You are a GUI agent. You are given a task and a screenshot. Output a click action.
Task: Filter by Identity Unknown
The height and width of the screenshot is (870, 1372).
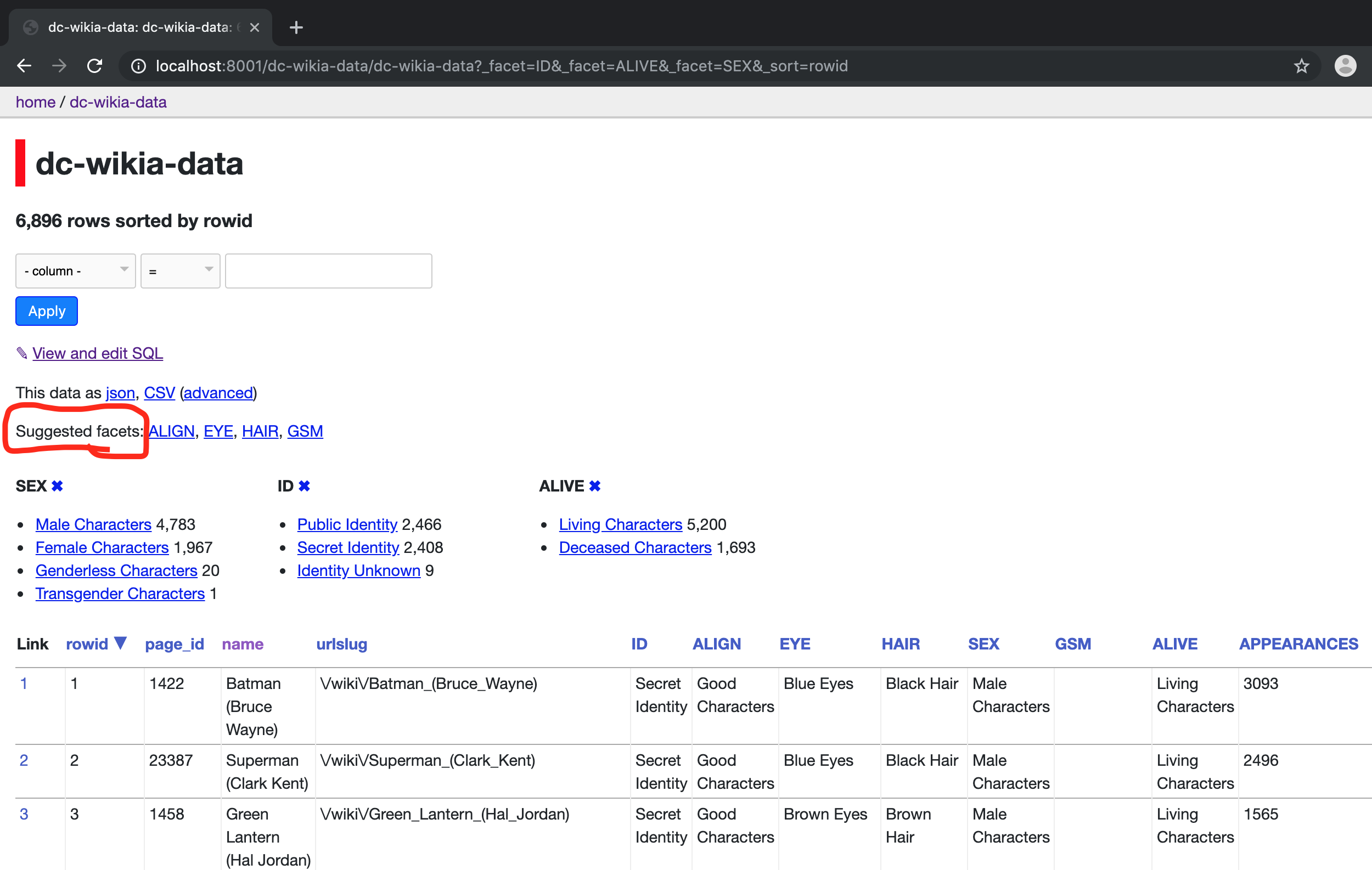coord(358,570)
